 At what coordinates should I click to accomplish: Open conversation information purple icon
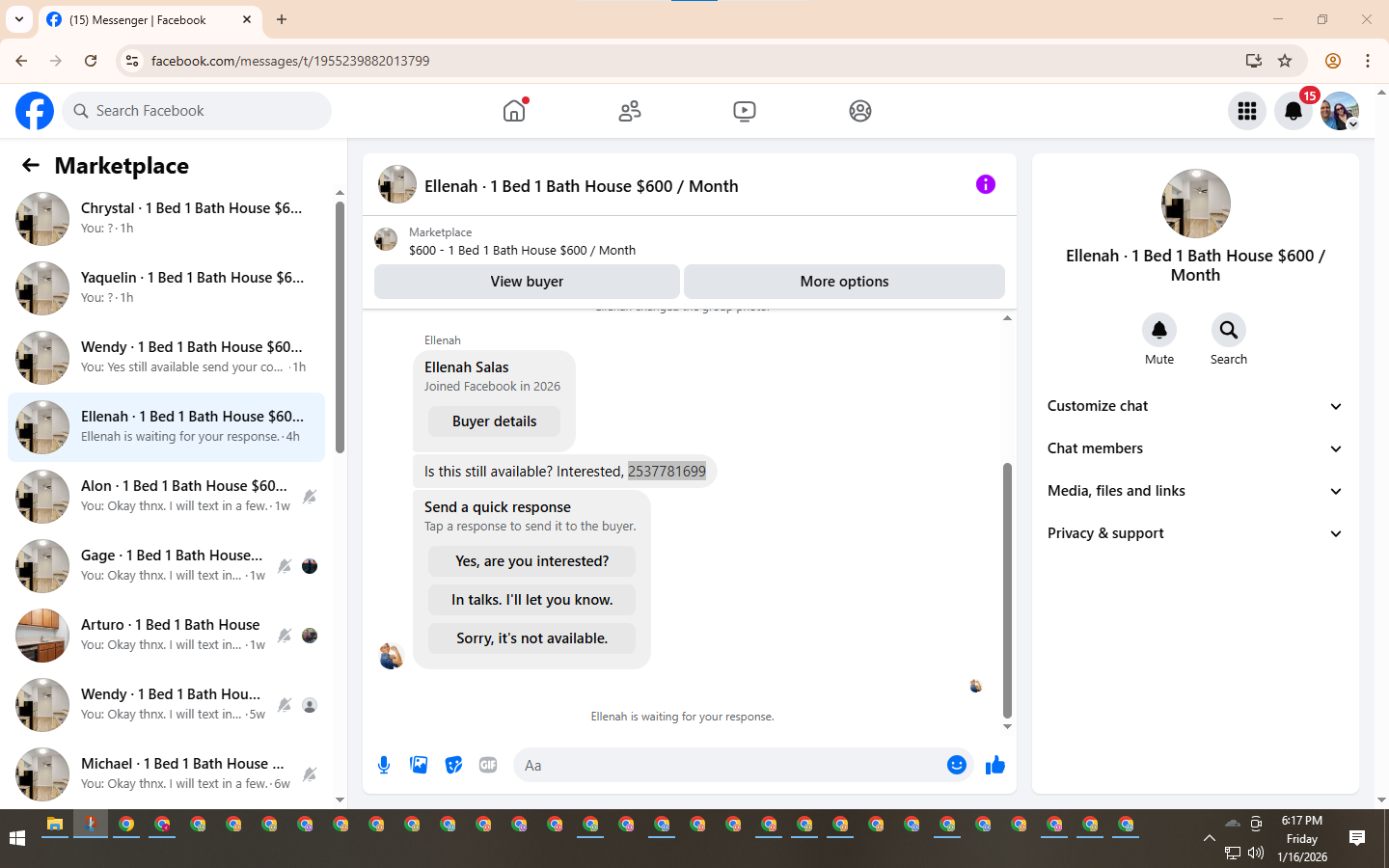coord(985,184)
